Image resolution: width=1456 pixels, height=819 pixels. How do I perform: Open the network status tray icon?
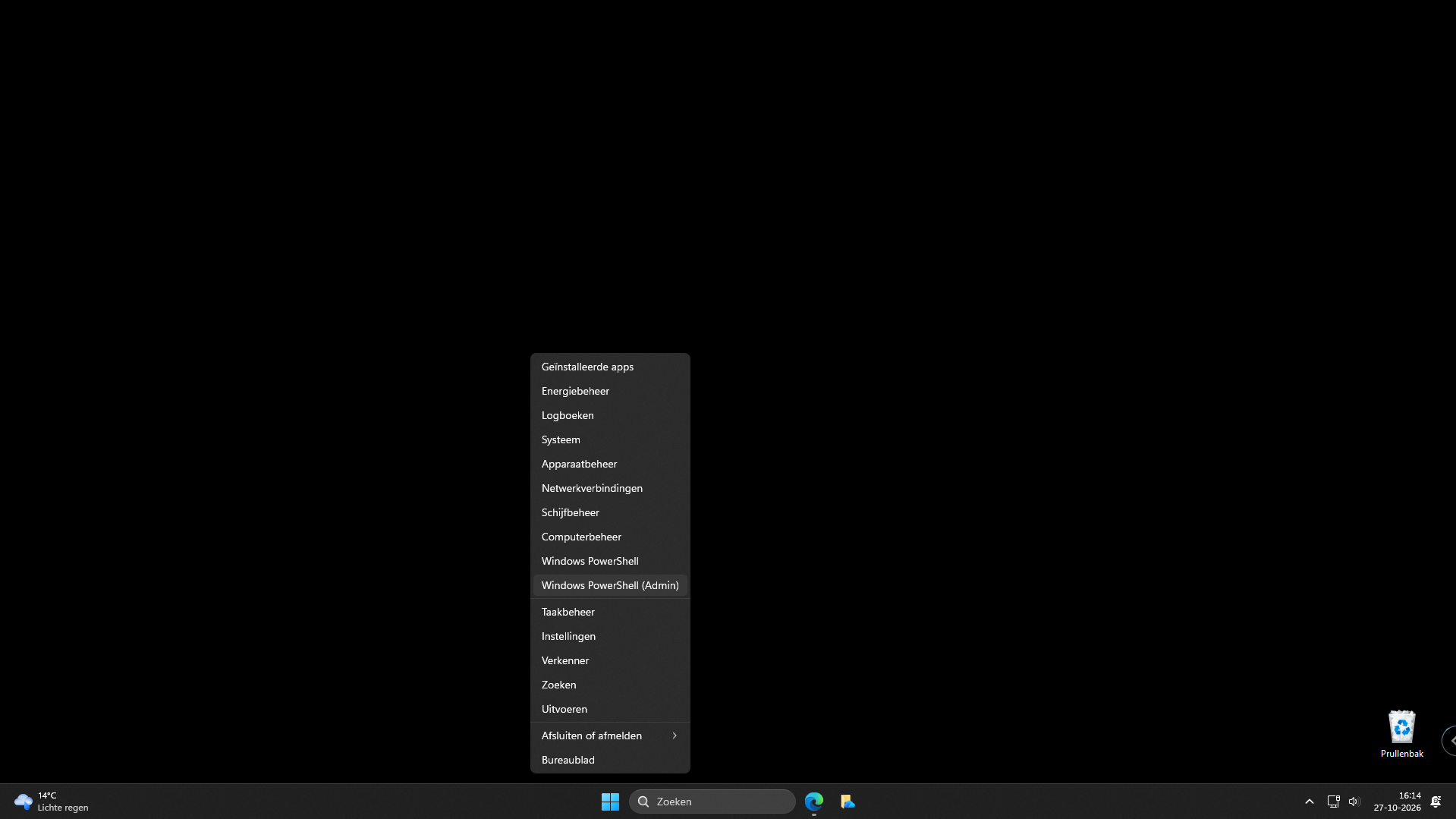[x=1333, y=802]
